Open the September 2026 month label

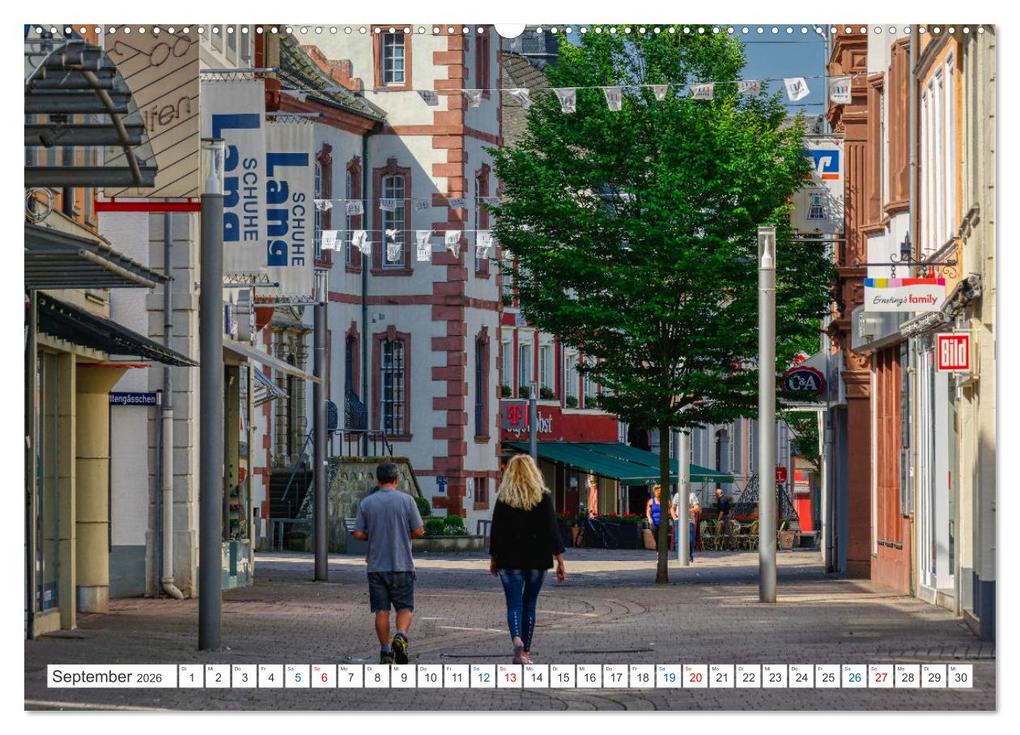100,678
